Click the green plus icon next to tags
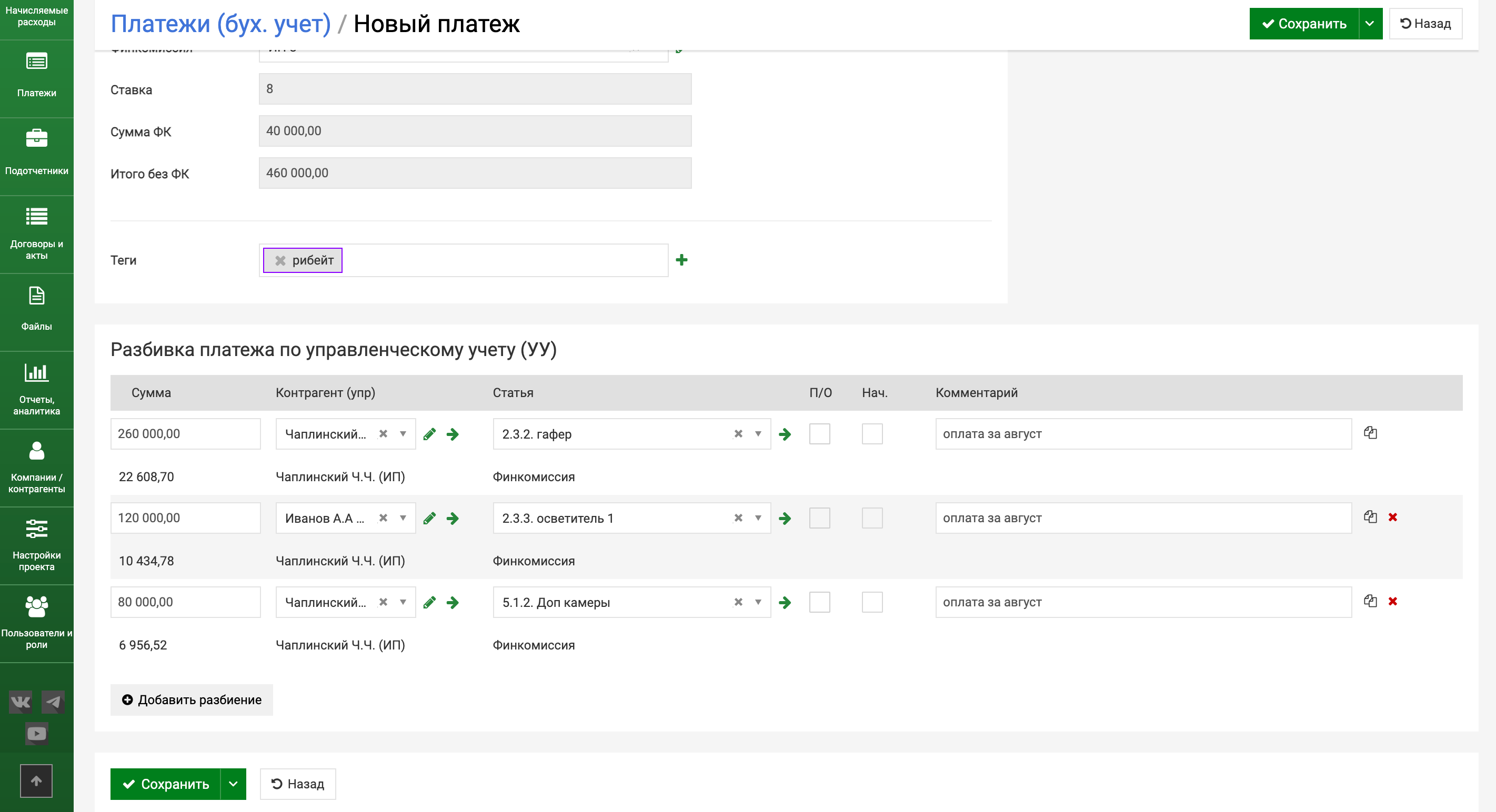This screenshot has height=812, width=1496. pos(682,260)
